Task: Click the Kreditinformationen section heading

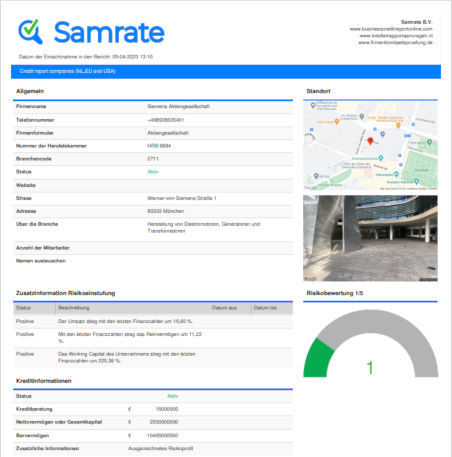Action: coord(44,381)
